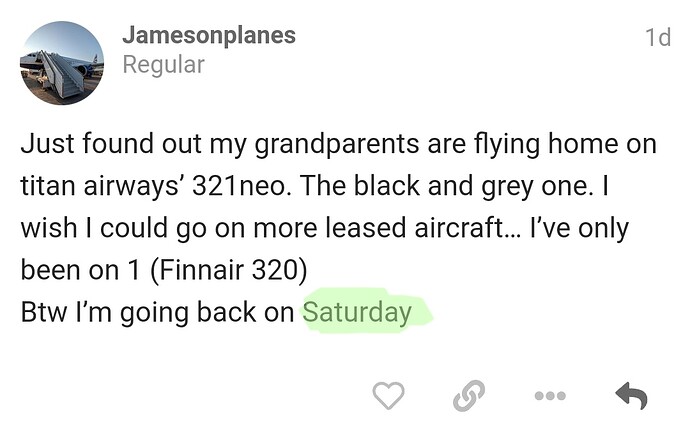The width and height of the screenshot is (690, 427).
Task: Click the "Regular" user title label
Action: click(x=162, y=66)
